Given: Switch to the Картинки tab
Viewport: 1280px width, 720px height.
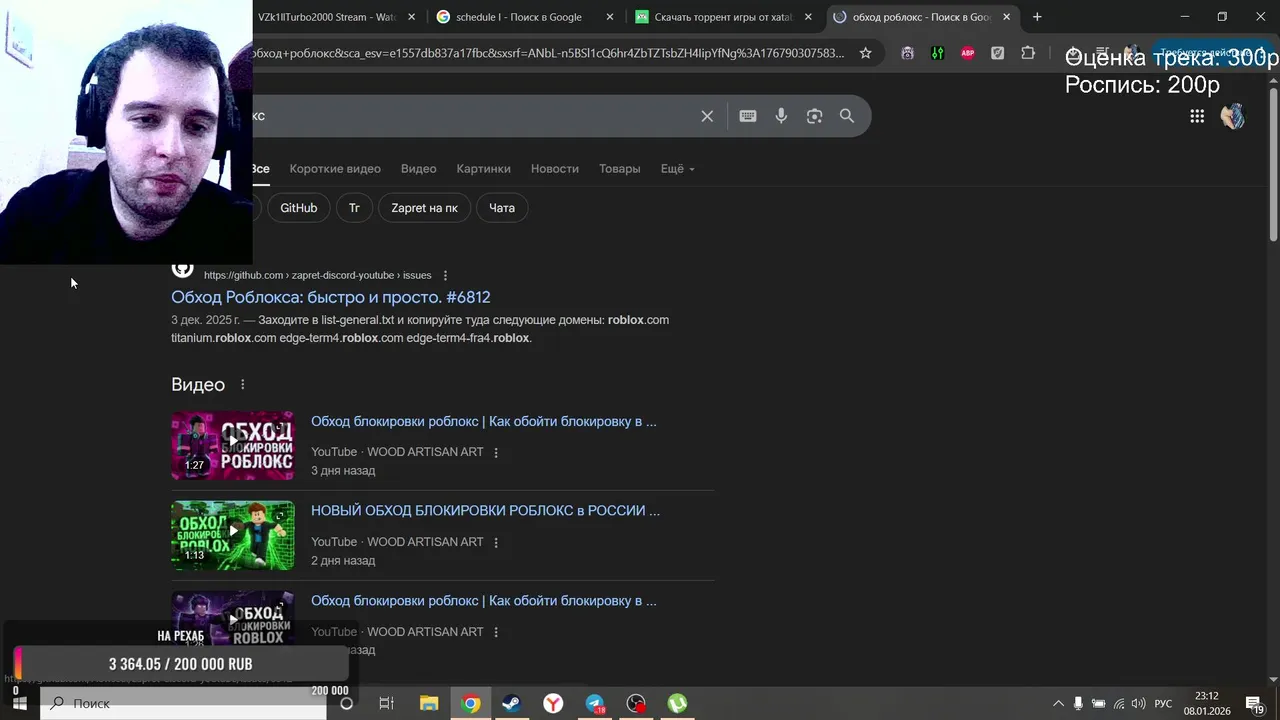Looking at the screenshot, I should (x=483, y=169).
